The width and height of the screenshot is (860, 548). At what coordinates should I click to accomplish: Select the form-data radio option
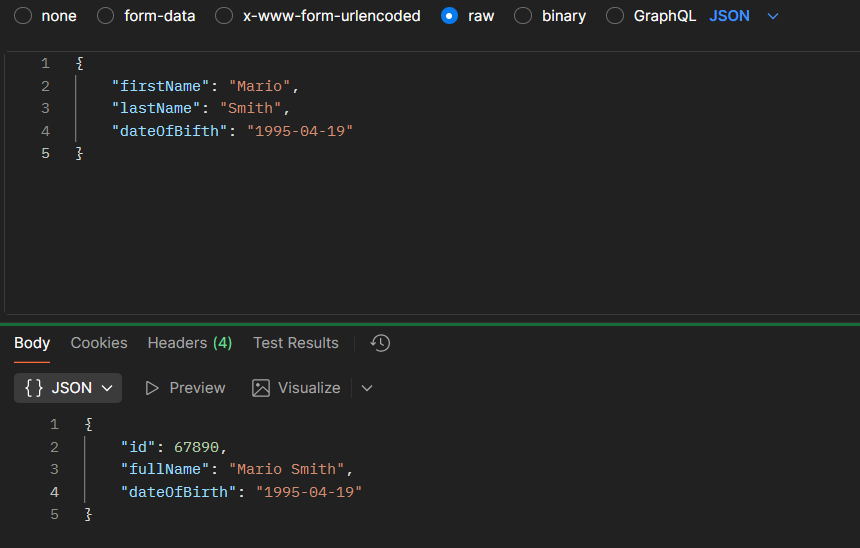pos(105,16)
